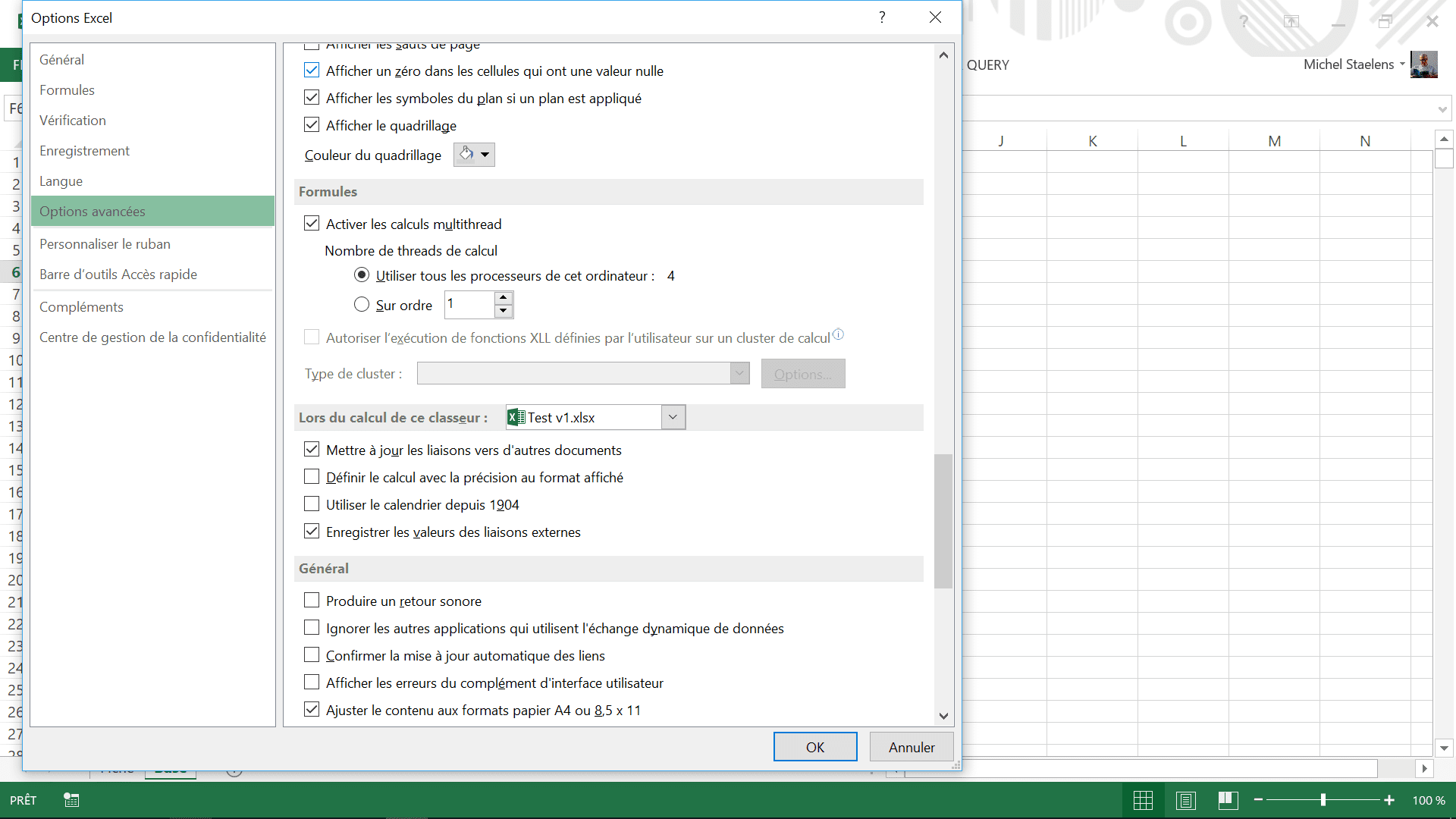Open Personnaliser le ruban category
Screen dimensions: 1456x819
tap(105, 244)
